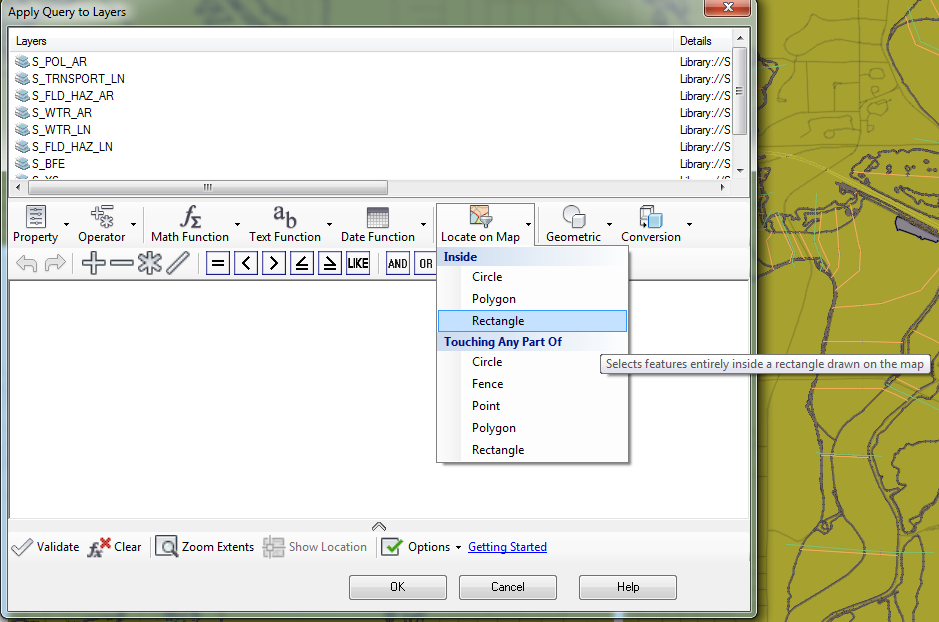Choose Rectangle under Inside
The image size is (939, 622).
click(x=532, y=321)
